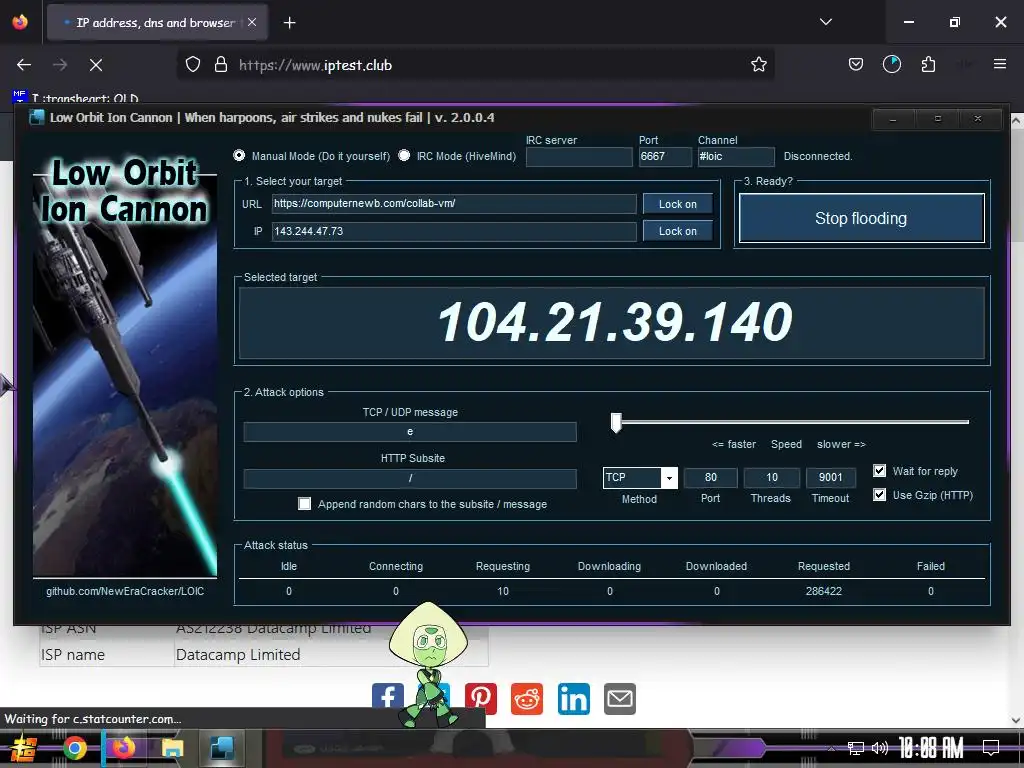Open a new Firefox tab with plus
Viewport: 1024px width, 768px height.
click(289, 23)
